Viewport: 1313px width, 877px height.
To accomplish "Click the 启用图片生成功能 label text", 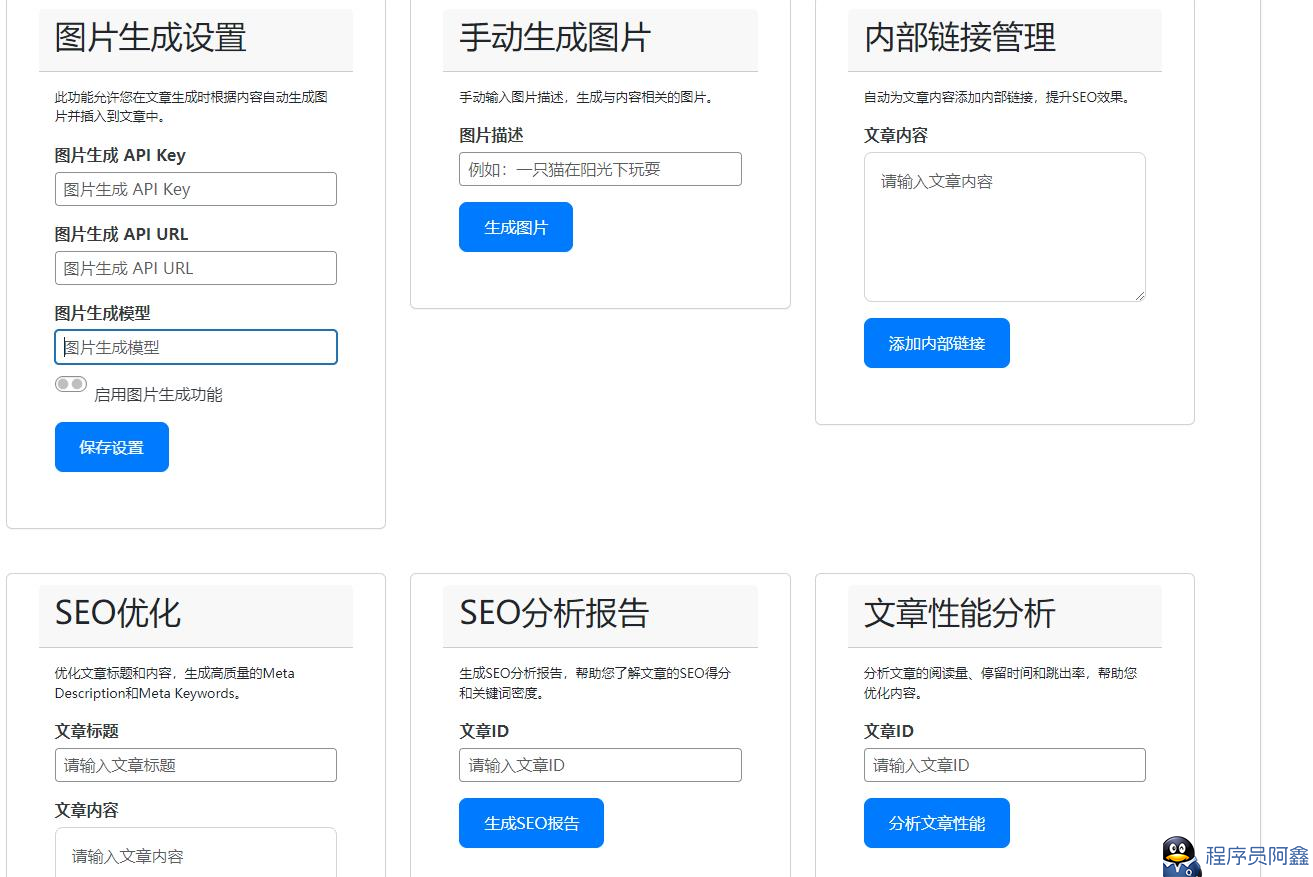I will tap(158, 394).
